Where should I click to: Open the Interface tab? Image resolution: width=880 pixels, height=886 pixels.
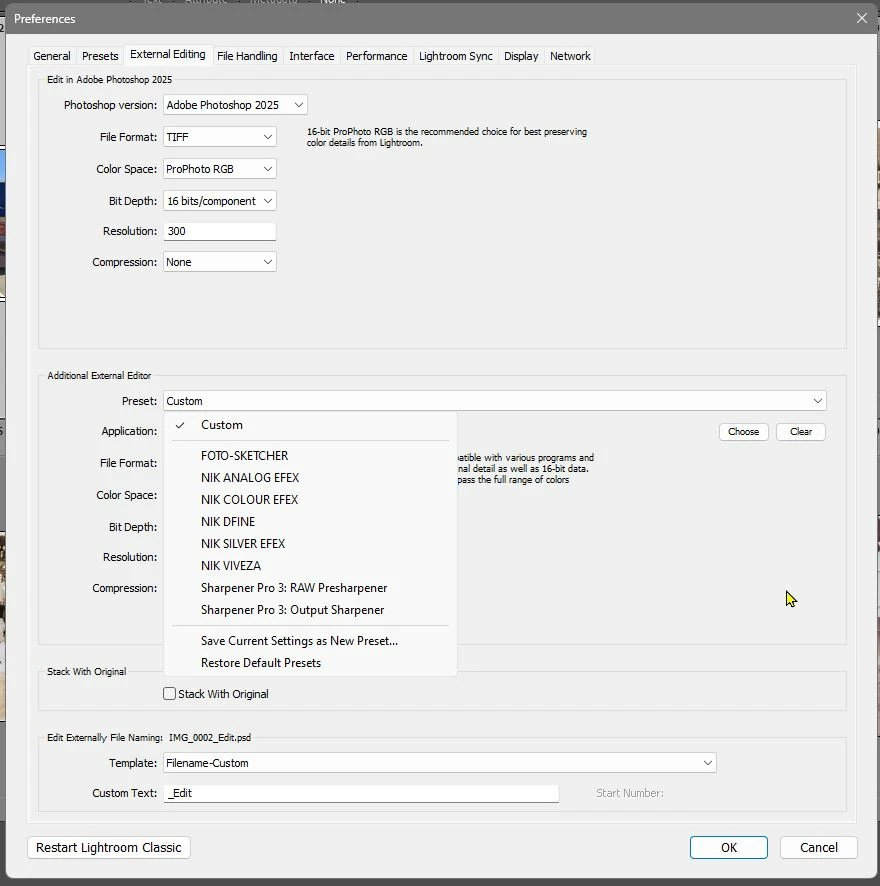pyautogui.click(x=311, y=56)
